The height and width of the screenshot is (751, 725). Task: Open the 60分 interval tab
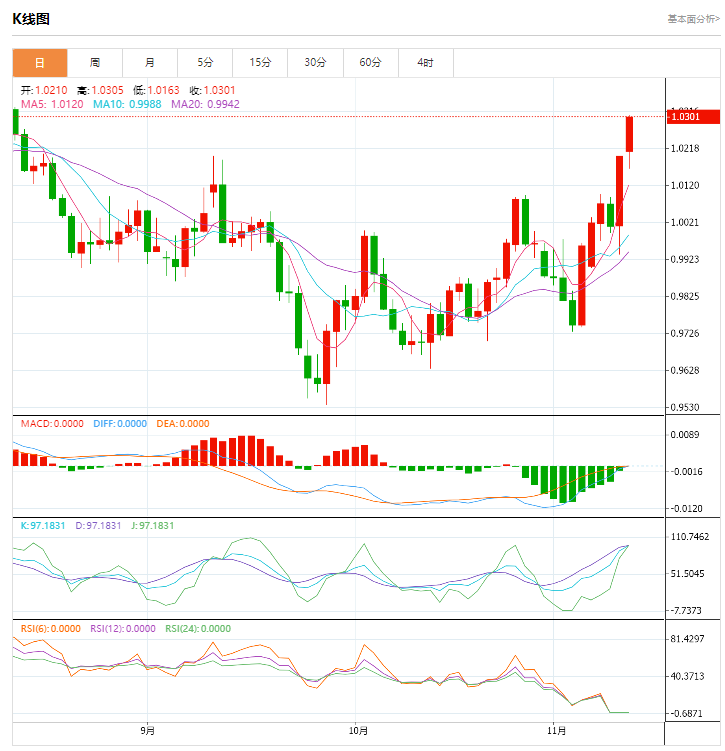coord(371,63)
